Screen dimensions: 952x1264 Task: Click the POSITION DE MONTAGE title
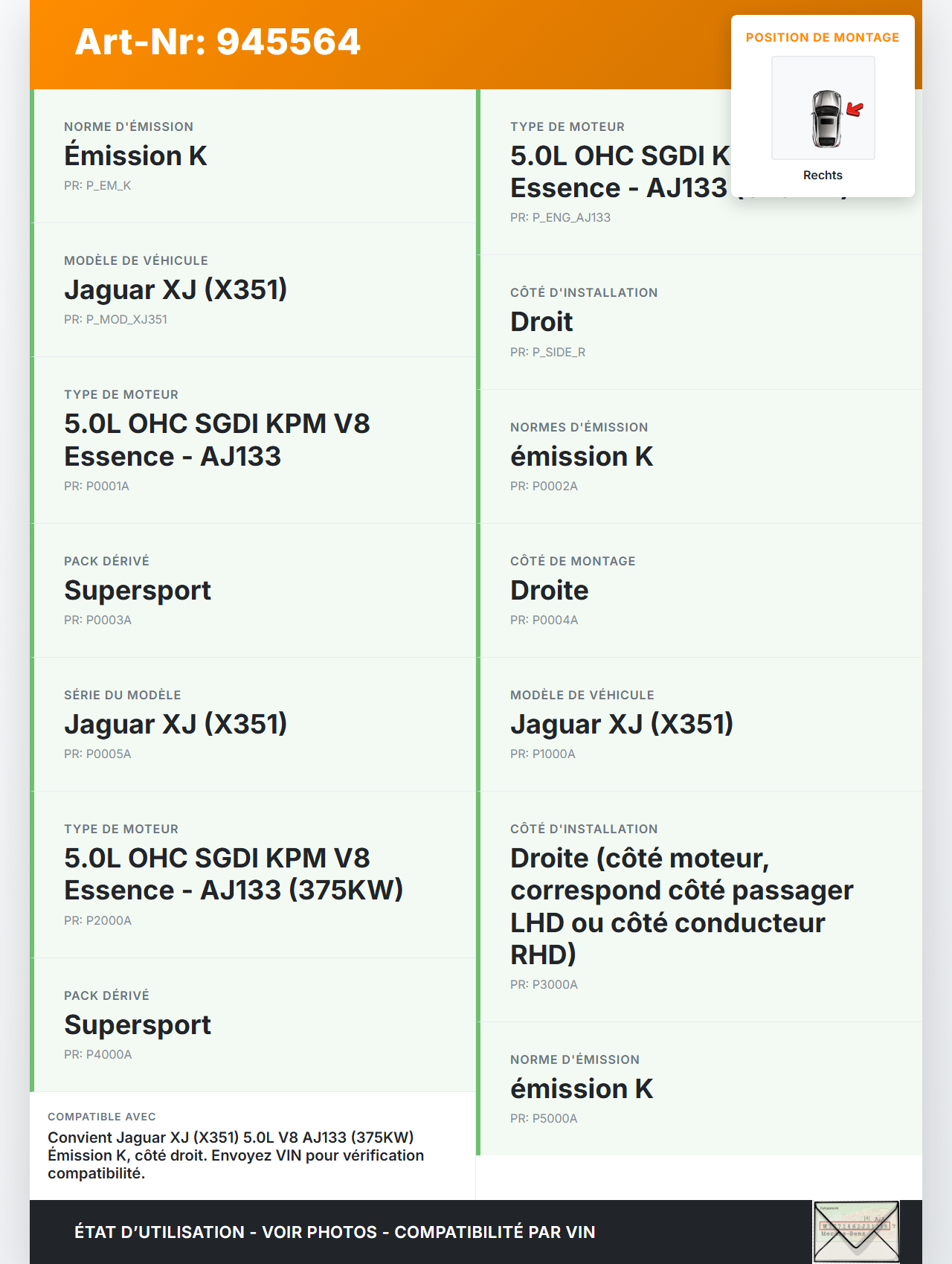click(x=822, y=37)
